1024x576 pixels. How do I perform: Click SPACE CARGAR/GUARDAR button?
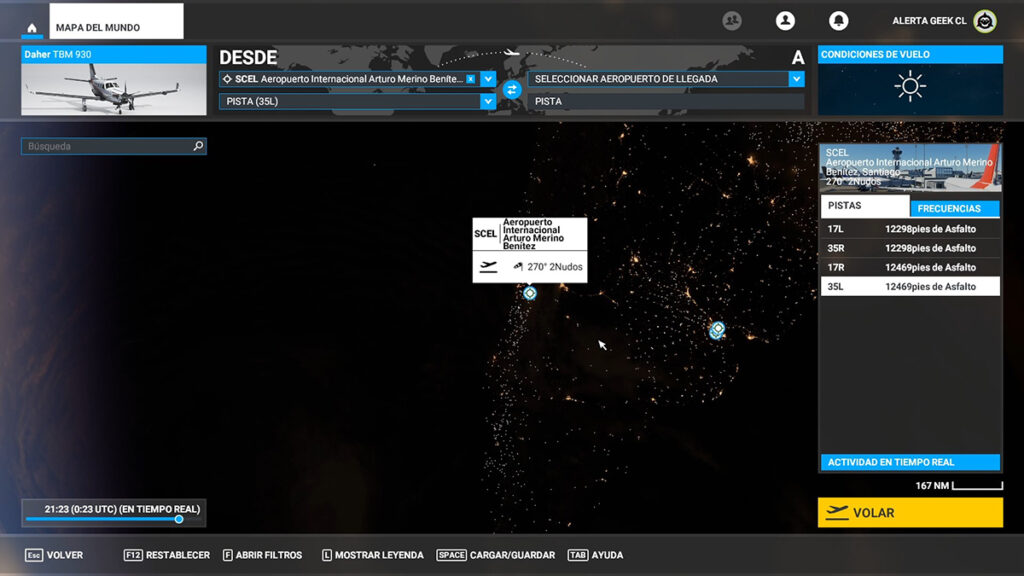496,555
